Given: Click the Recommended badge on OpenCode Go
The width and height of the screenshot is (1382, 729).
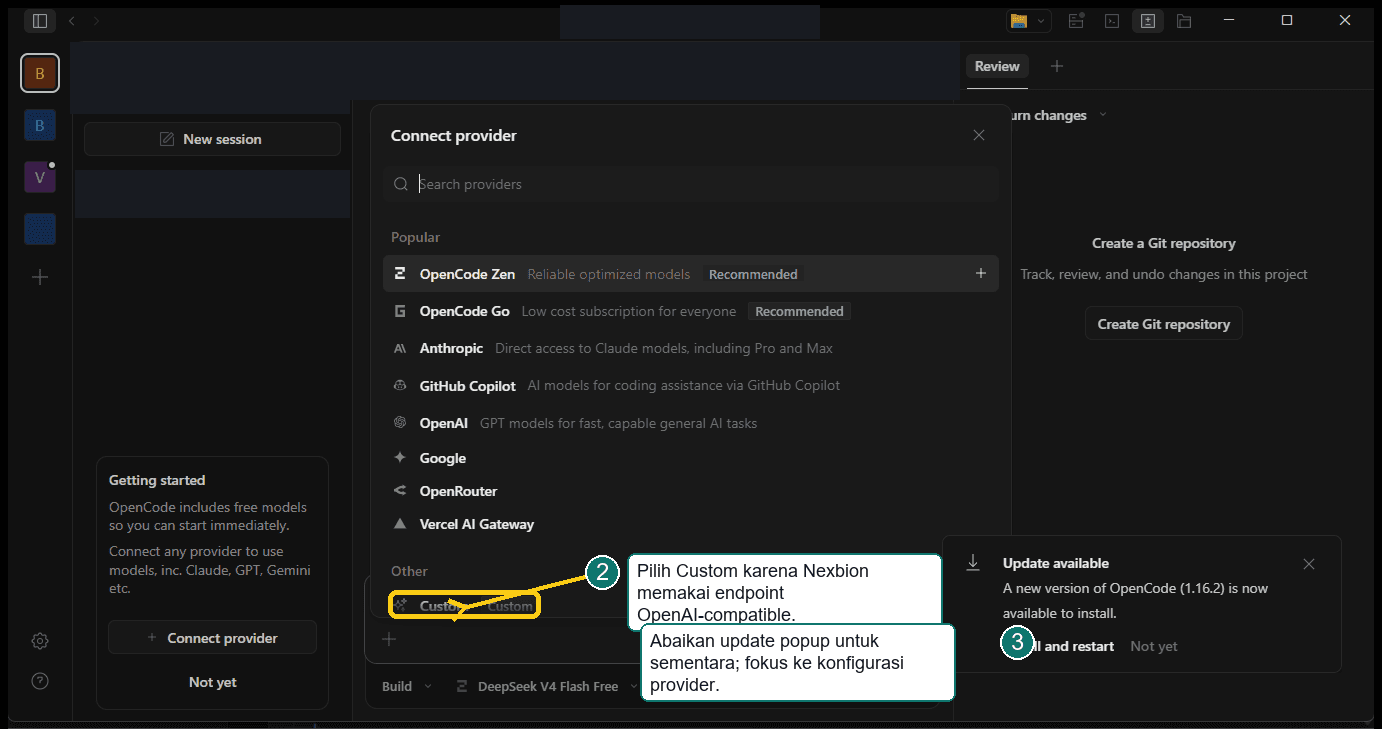Looking at the screenshot, I should click(799, 311).
